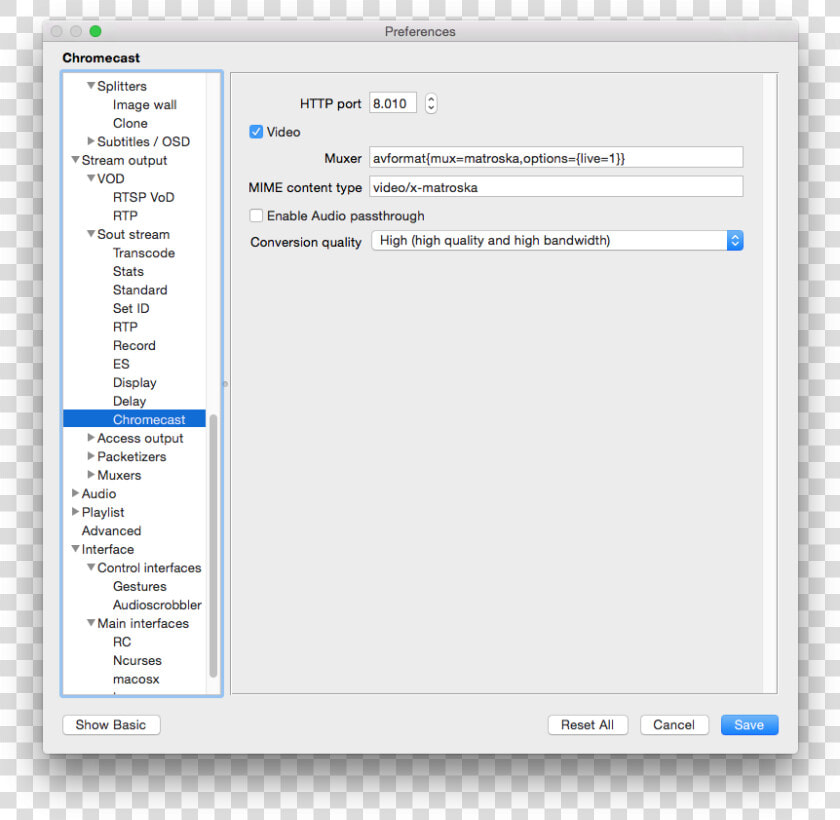The image size is (840, 820).
Task: Focus the HTTP port field
Action: [x=393, y=103]
